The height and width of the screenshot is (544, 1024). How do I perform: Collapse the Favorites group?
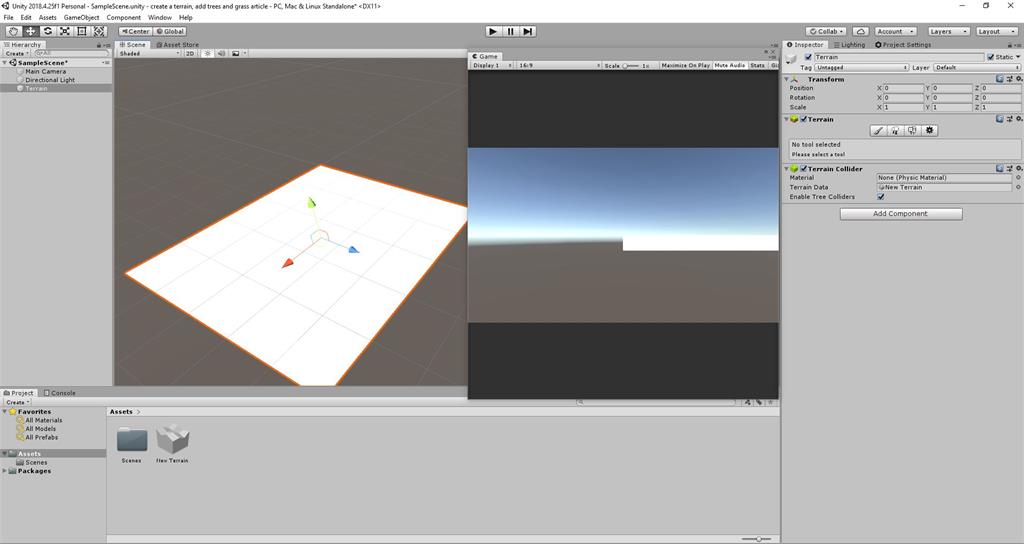tap(5, 412)
